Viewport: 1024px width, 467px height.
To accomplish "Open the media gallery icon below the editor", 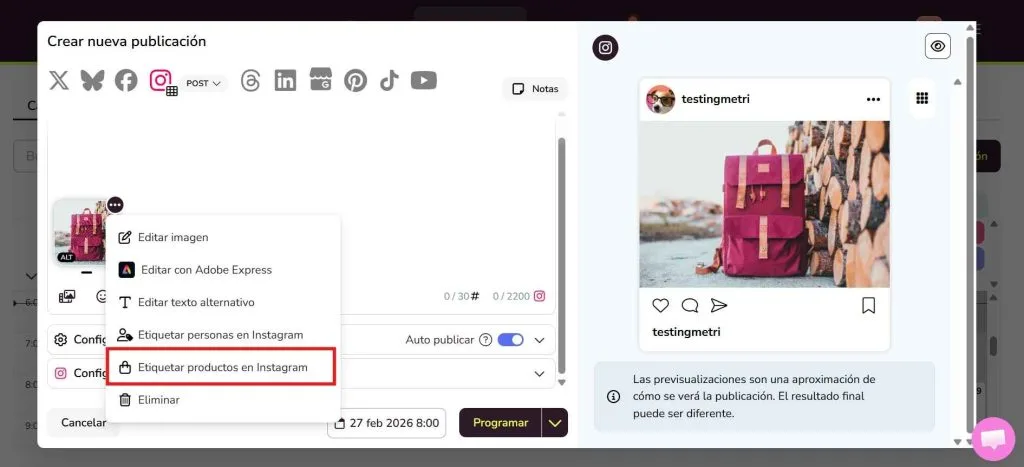I will tap(67, 297).
